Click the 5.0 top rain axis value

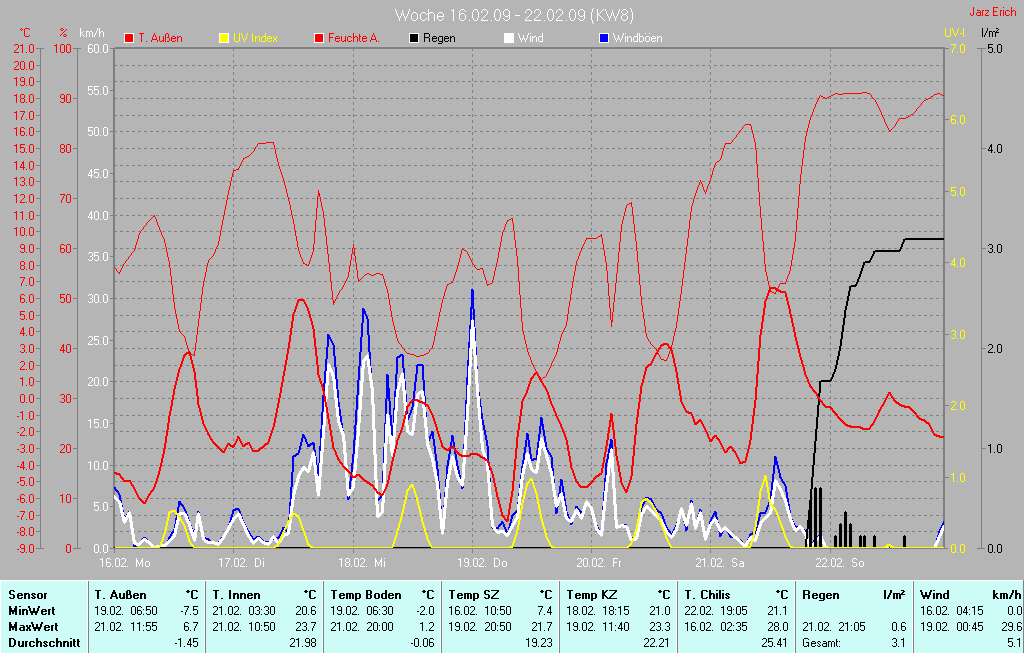(x=995, y=49)
